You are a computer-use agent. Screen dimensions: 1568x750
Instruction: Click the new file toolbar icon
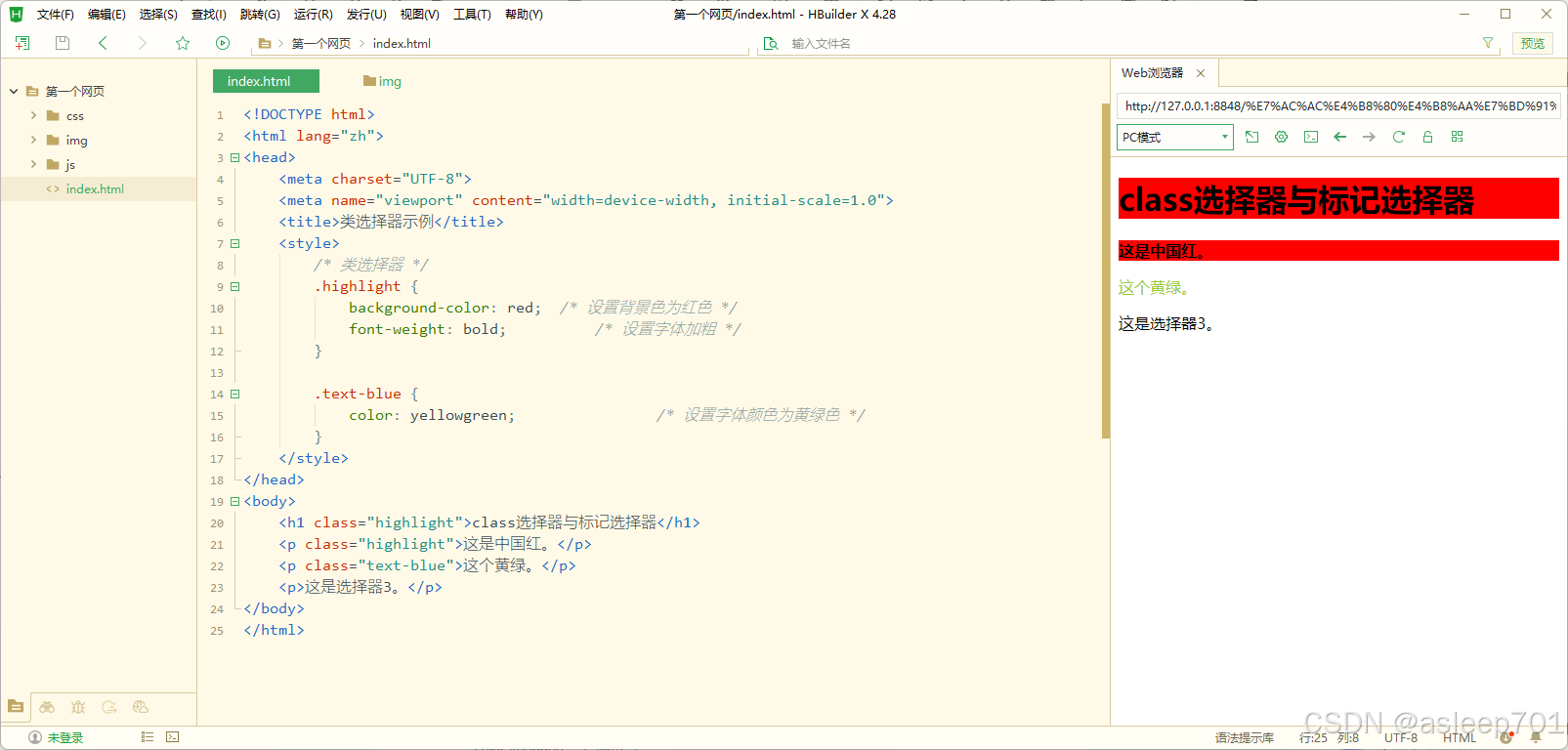(x=22, y=43)
